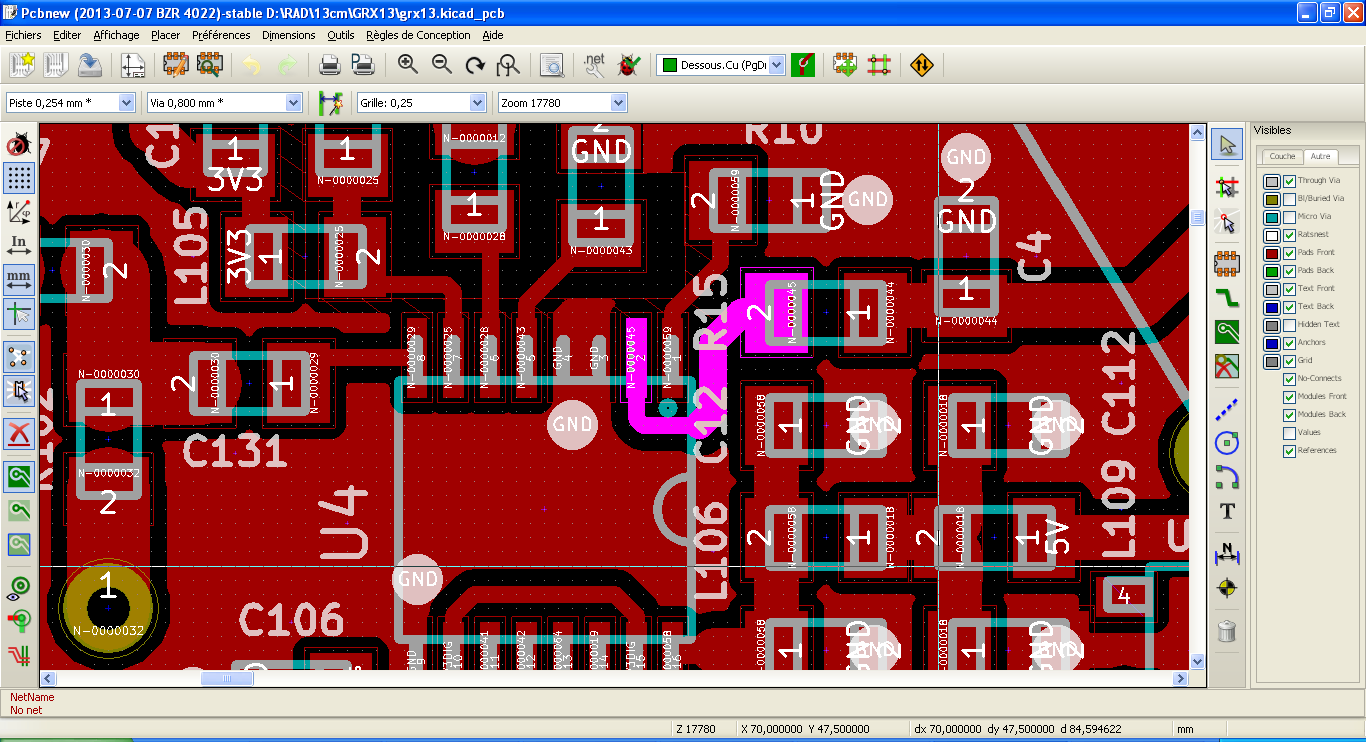This screenshot has height=742, width=1366.
Task: Select the delete items trash tool
Action: (1227, 631)
